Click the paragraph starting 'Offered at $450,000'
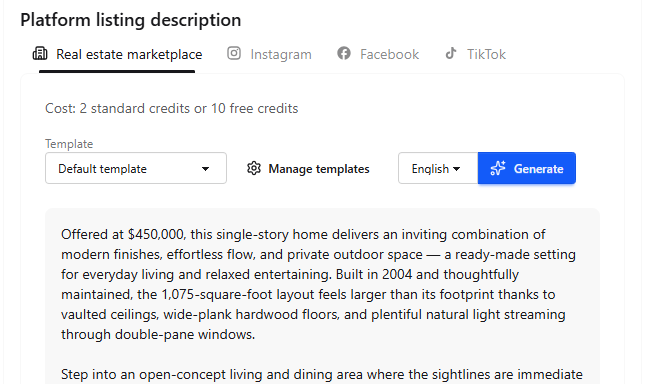This screenshot has width=646, height=384. 318,284
